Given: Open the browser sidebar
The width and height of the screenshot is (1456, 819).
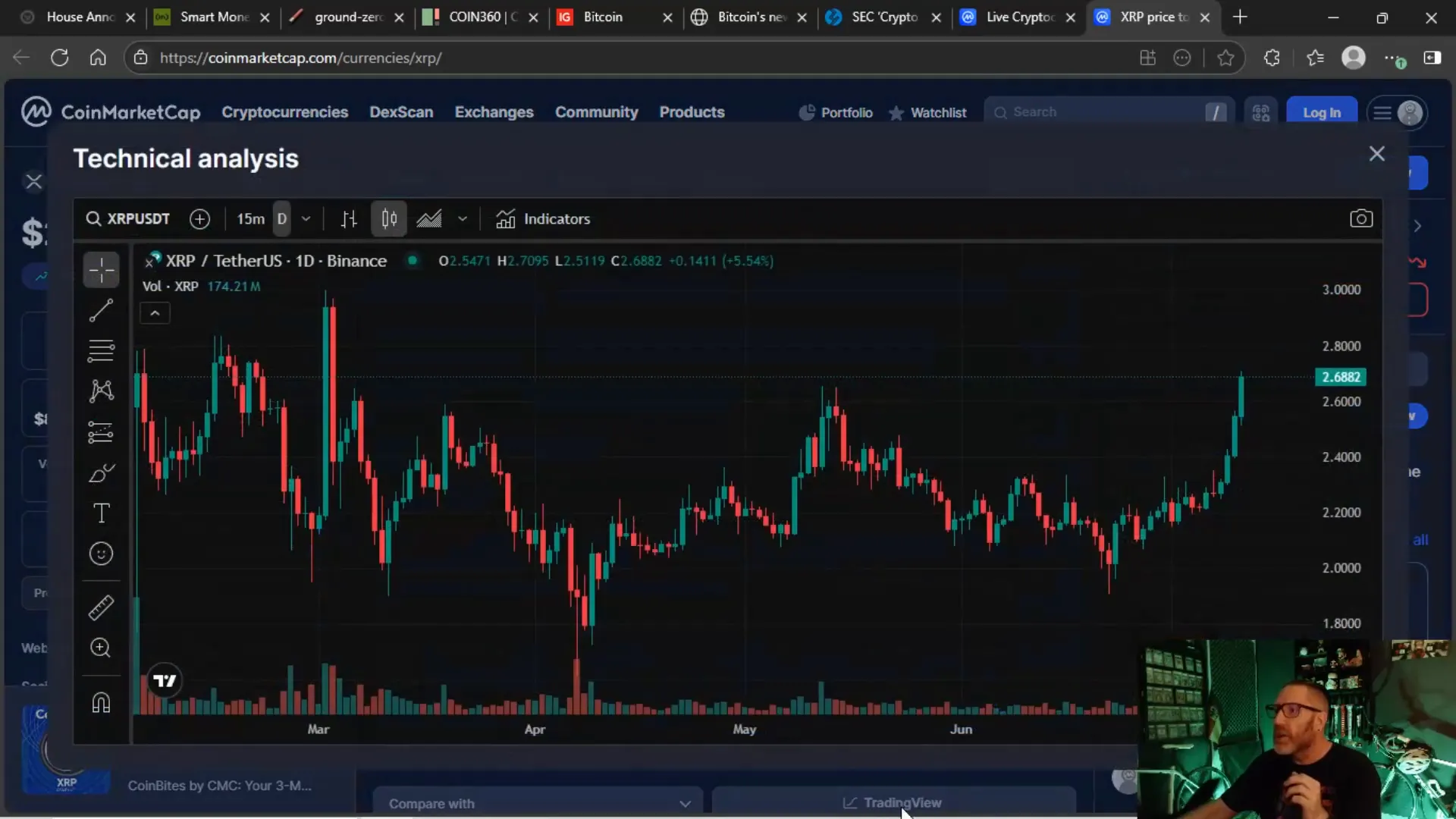Looking at the screenshot, I should pyautogui.click(x=1432, y=58).
